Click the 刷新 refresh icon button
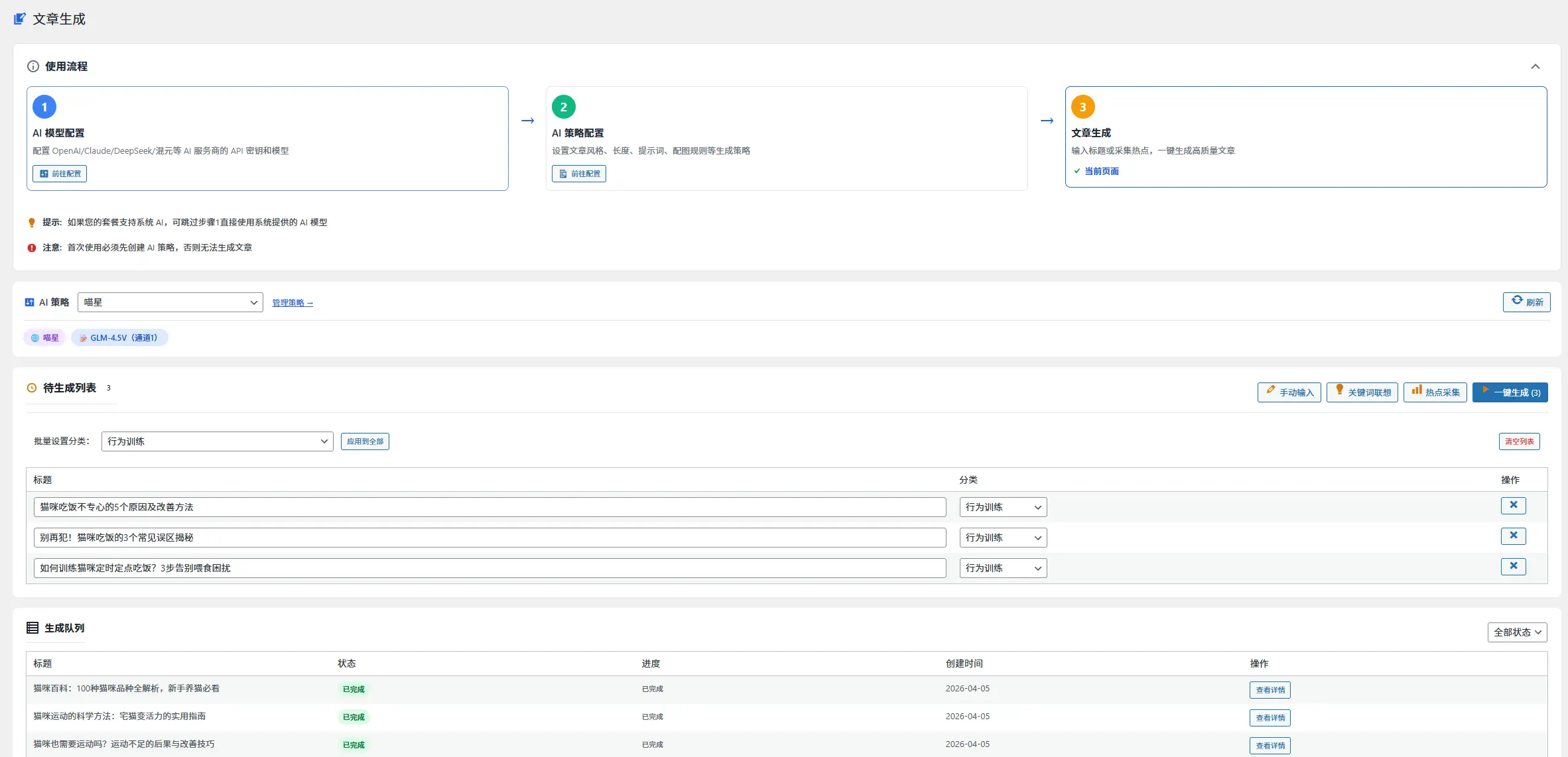This screenshot has width=1568, height=757. pyautogui.click(x=1526, y=302)
